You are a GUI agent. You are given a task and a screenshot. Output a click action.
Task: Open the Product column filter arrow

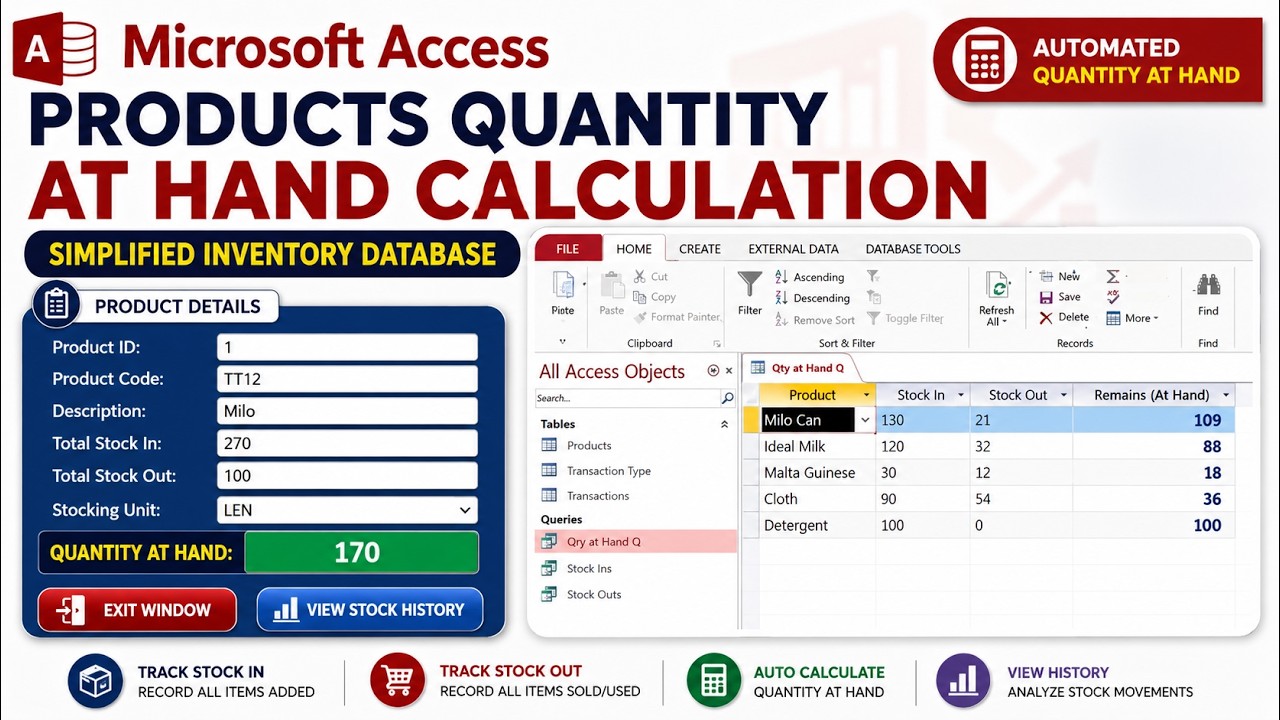tap(866, 395)
